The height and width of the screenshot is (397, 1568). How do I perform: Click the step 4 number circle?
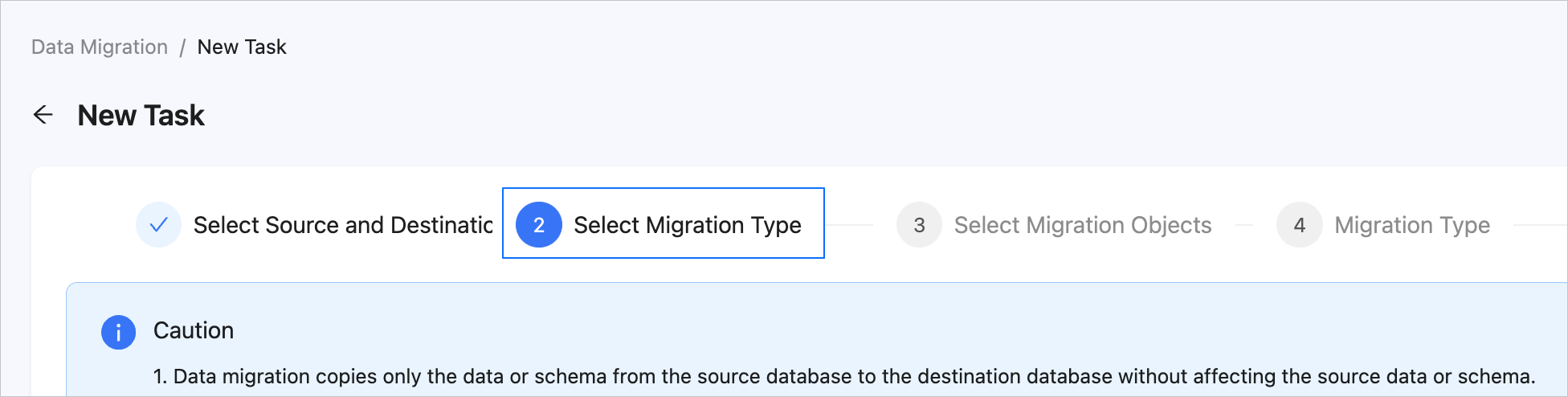[x=1299, y=225]
